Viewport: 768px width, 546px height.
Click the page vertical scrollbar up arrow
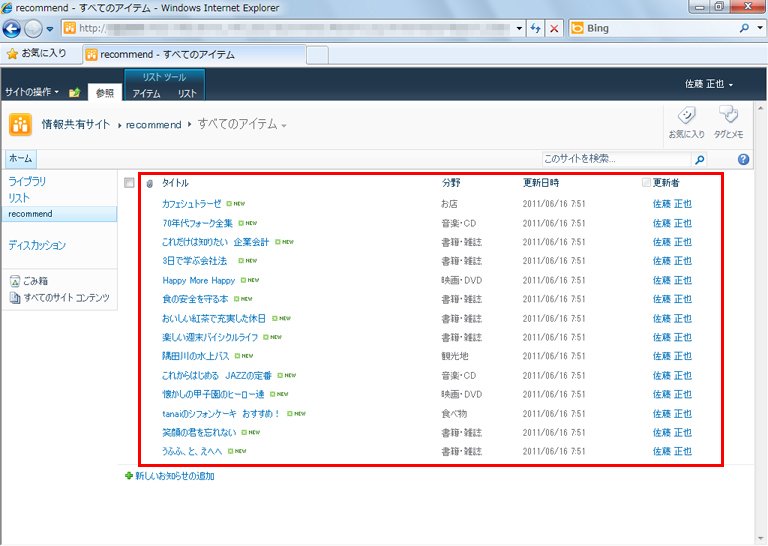[x=760, y=108]
